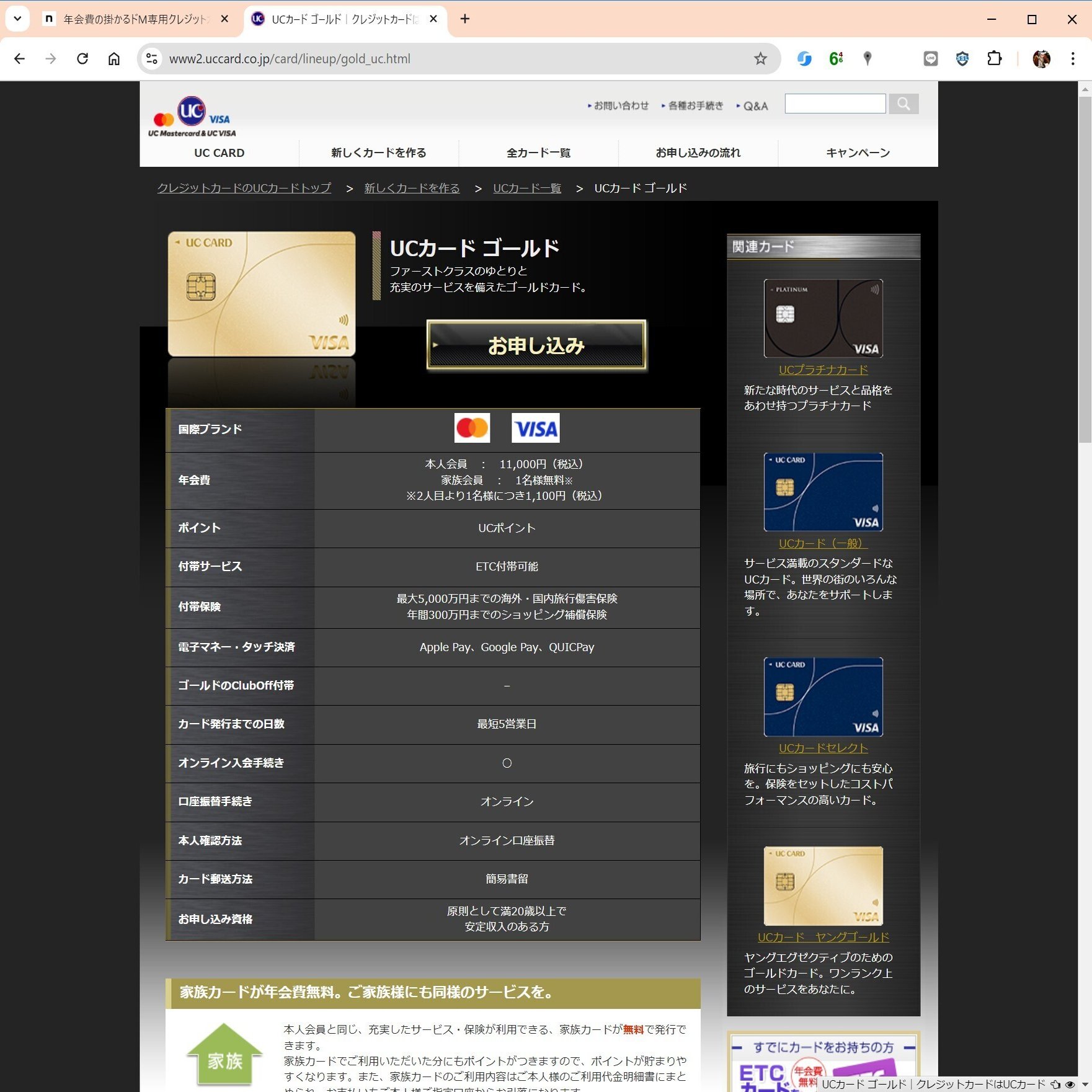
Task: Click the UCポイント table value
Action: [x=507, y=528]
